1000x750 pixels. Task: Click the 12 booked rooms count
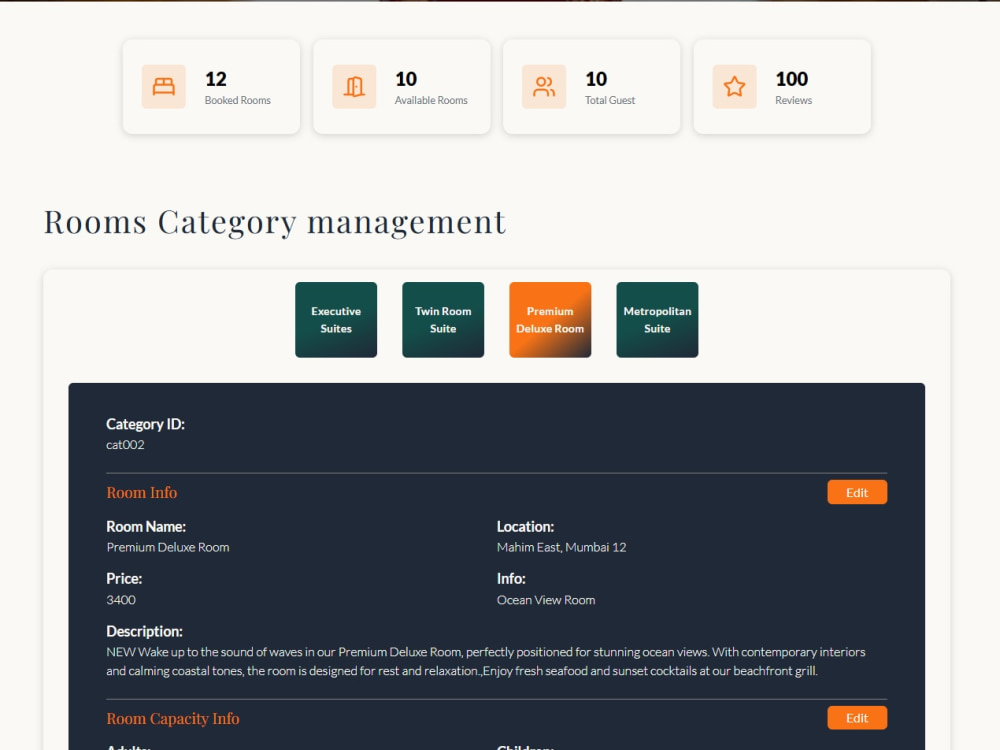click(216, 79)
